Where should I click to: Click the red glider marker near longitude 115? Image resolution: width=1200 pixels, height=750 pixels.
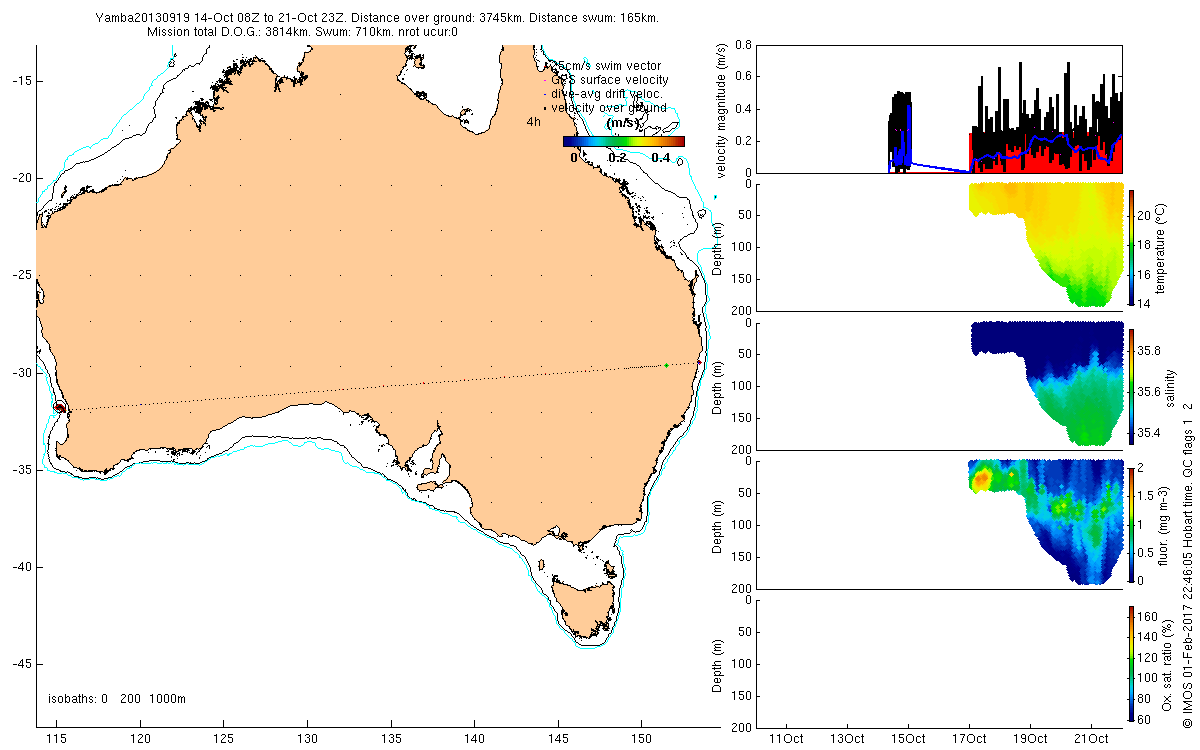(x=60, y=407)
